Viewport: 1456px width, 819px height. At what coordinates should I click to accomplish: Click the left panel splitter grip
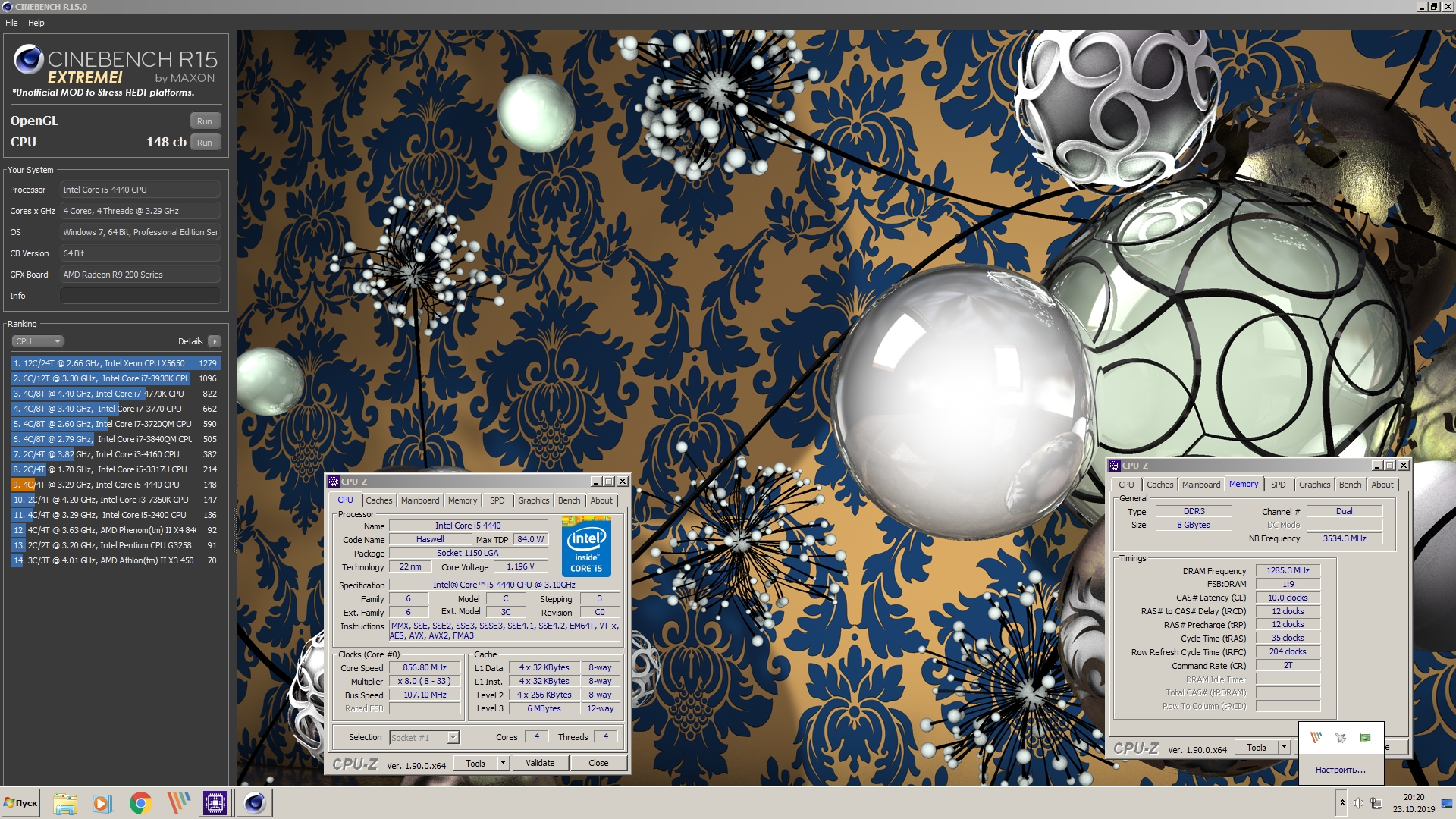[x=234, y=531]
